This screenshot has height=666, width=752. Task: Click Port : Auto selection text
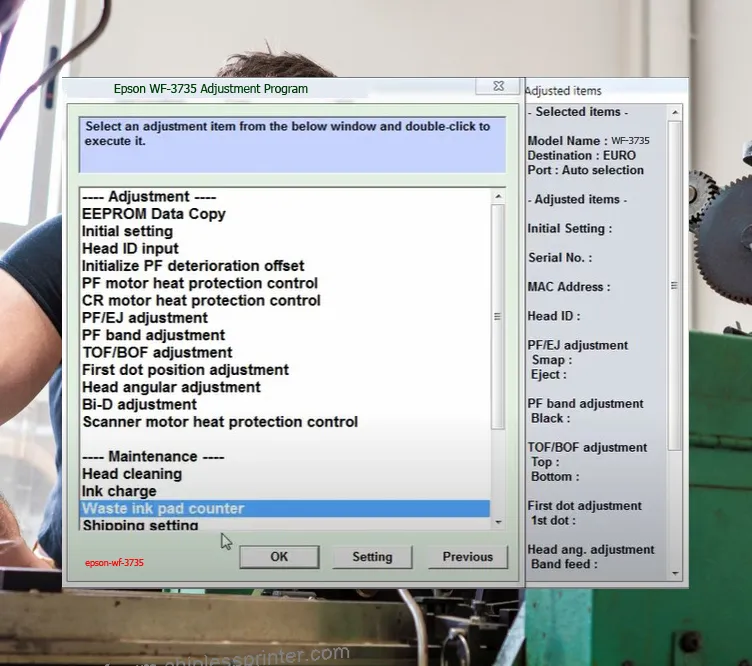(x=585, y=170)
